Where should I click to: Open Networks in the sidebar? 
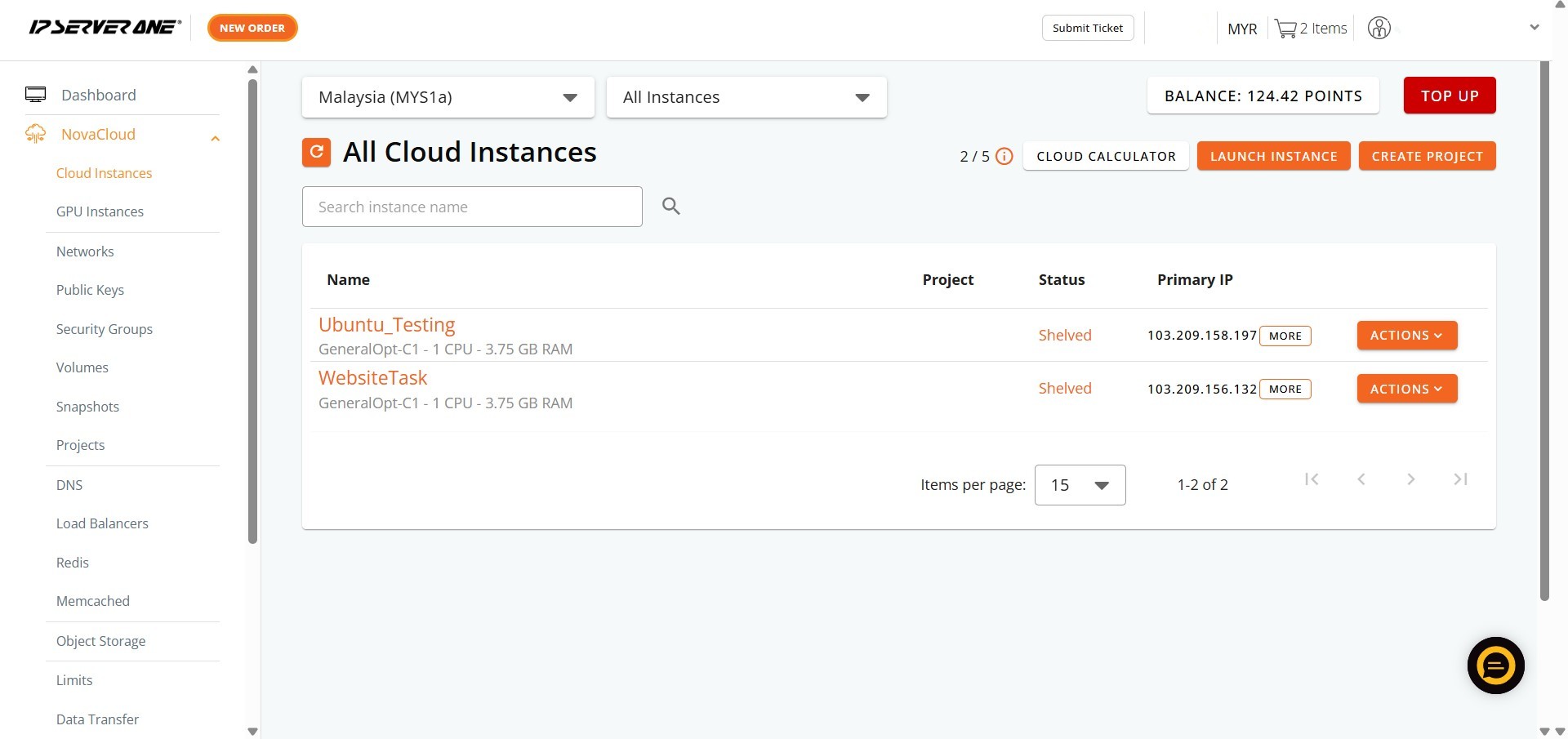pos(85,252)
